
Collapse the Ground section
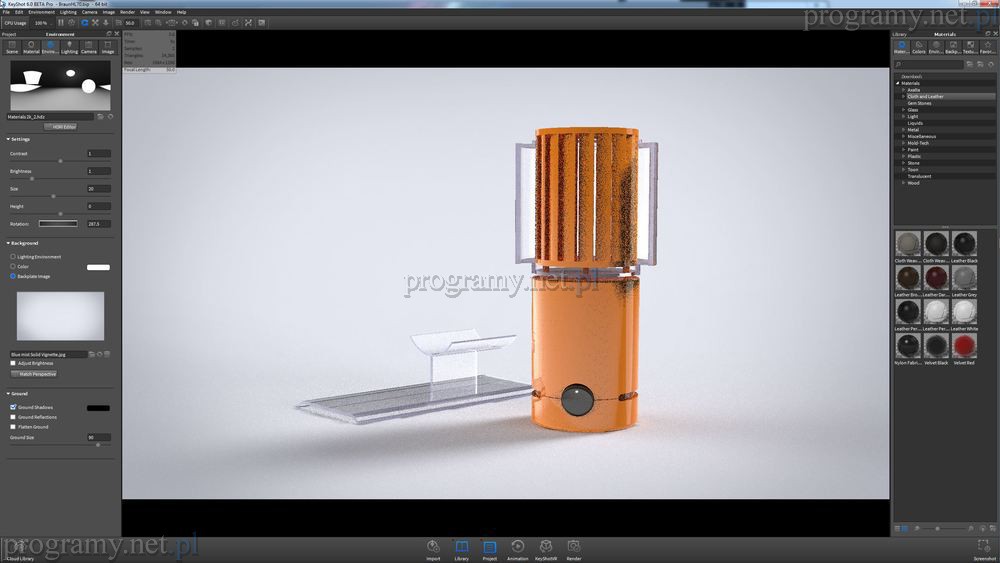8,394
